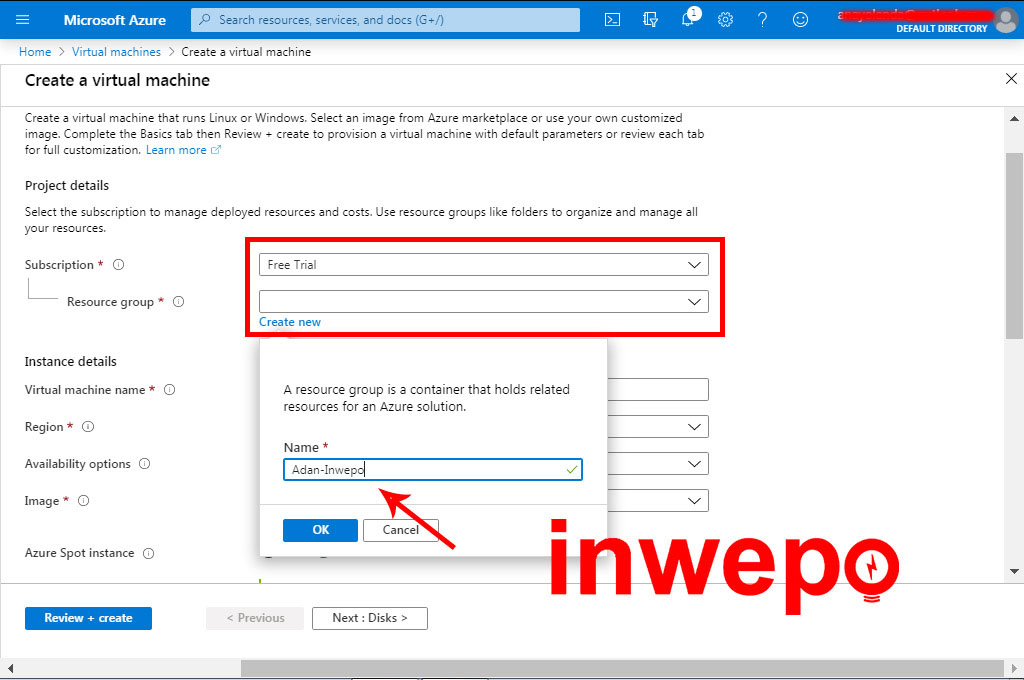The width and height of the screenshot is (1024, 680).
Task: Focus the search resources box
Action: pos(385,20)
